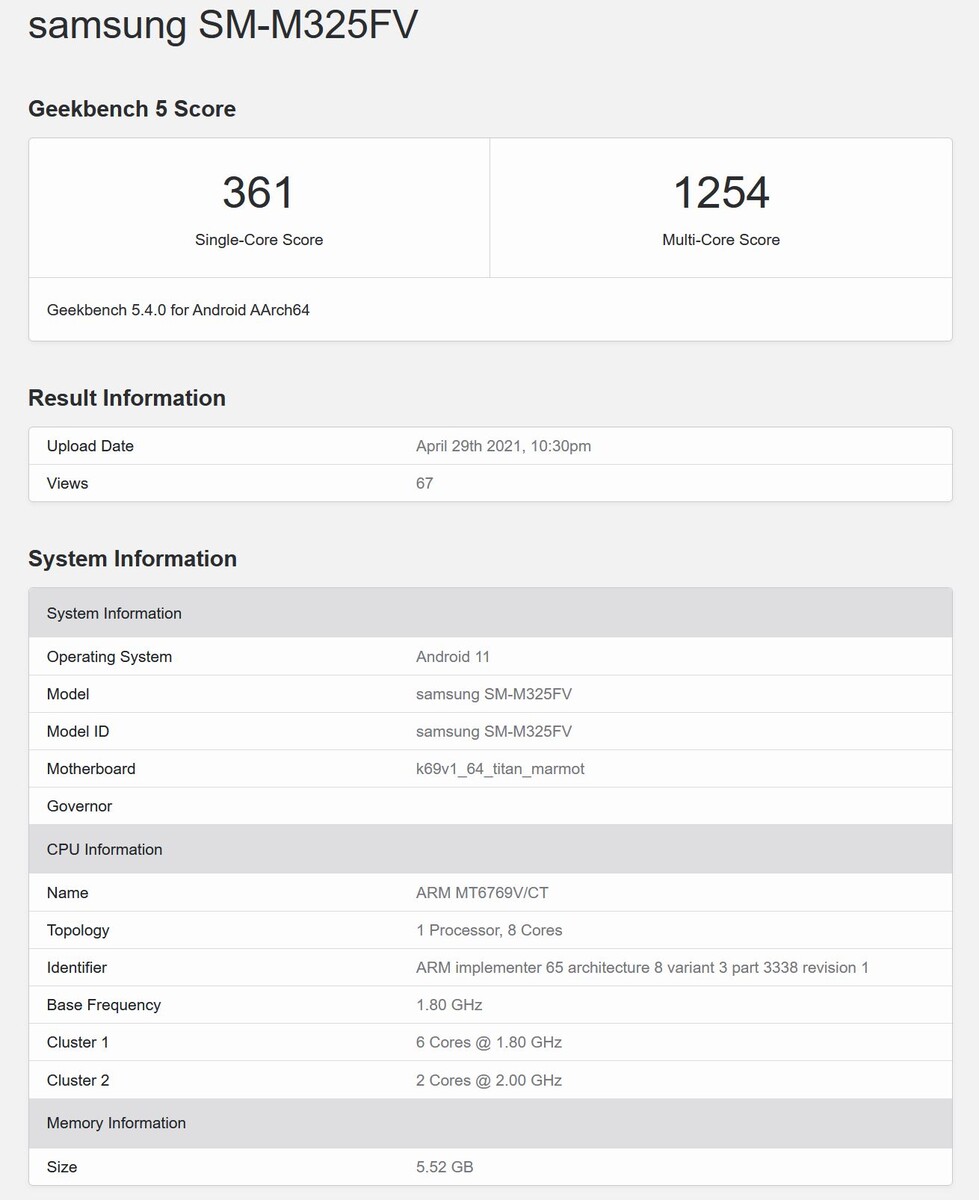Click the System Information heading

point(132,559)
